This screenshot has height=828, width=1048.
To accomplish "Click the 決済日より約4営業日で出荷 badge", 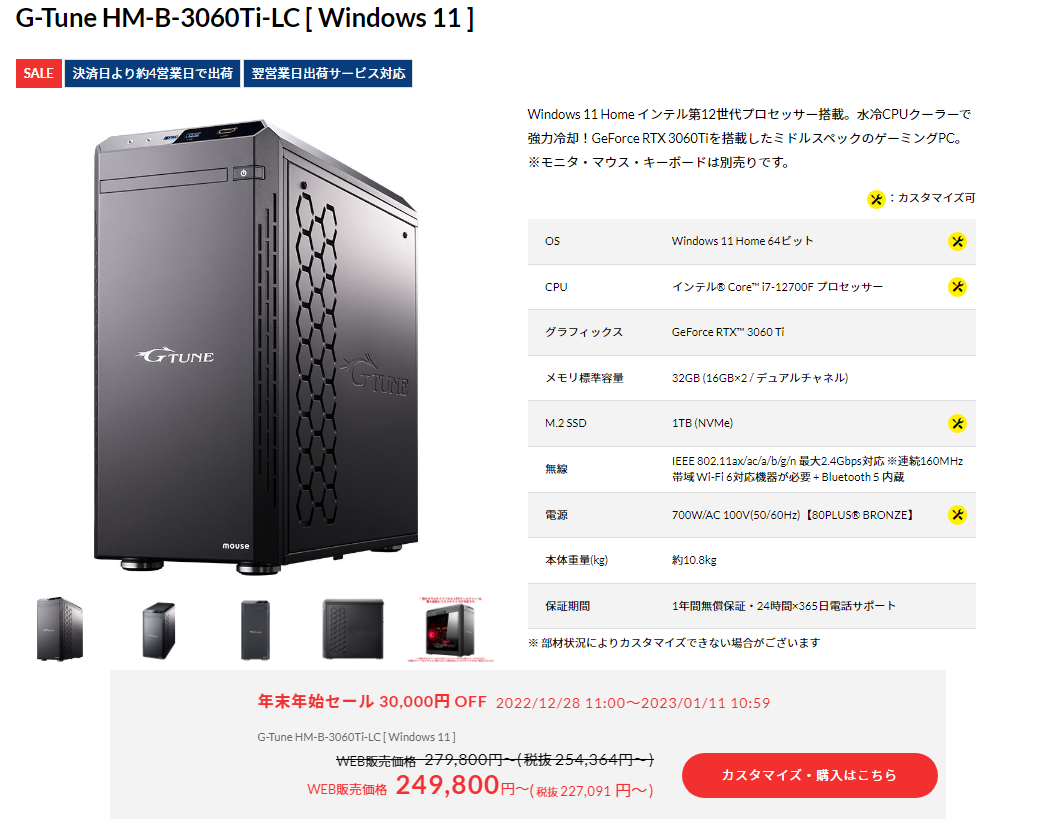I will pyautogui.click(x=152, y=74).
